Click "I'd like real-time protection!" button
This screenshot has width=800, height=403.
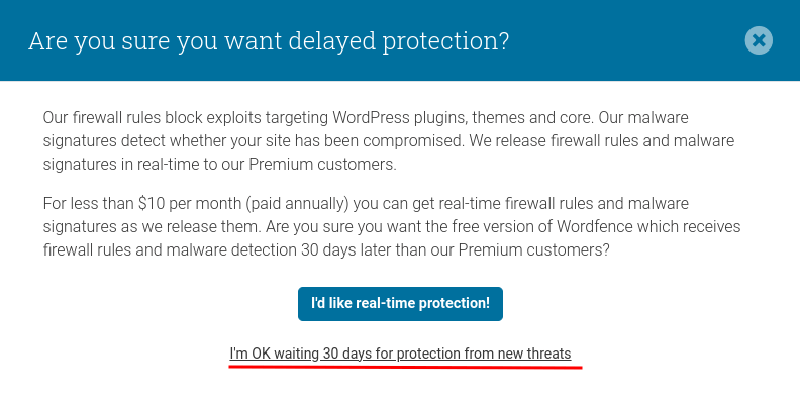pos(400,303)
